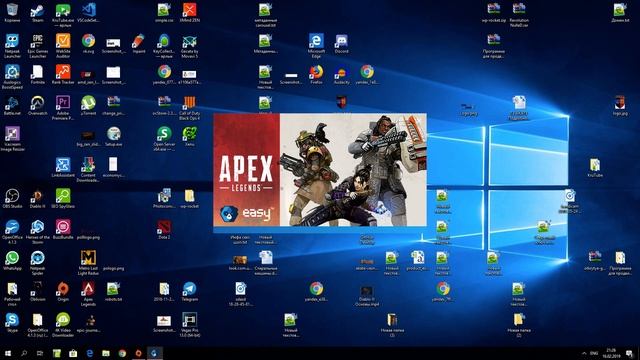Switch to Chrome on the taskbar

coord(122,353)
